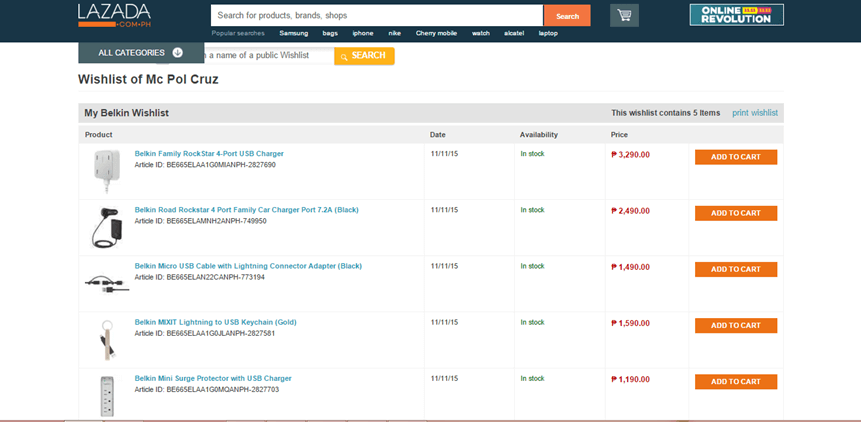Open Belkin Road Rockstar Car Charger link
This screenshot has height=422, width=861.
247,210
